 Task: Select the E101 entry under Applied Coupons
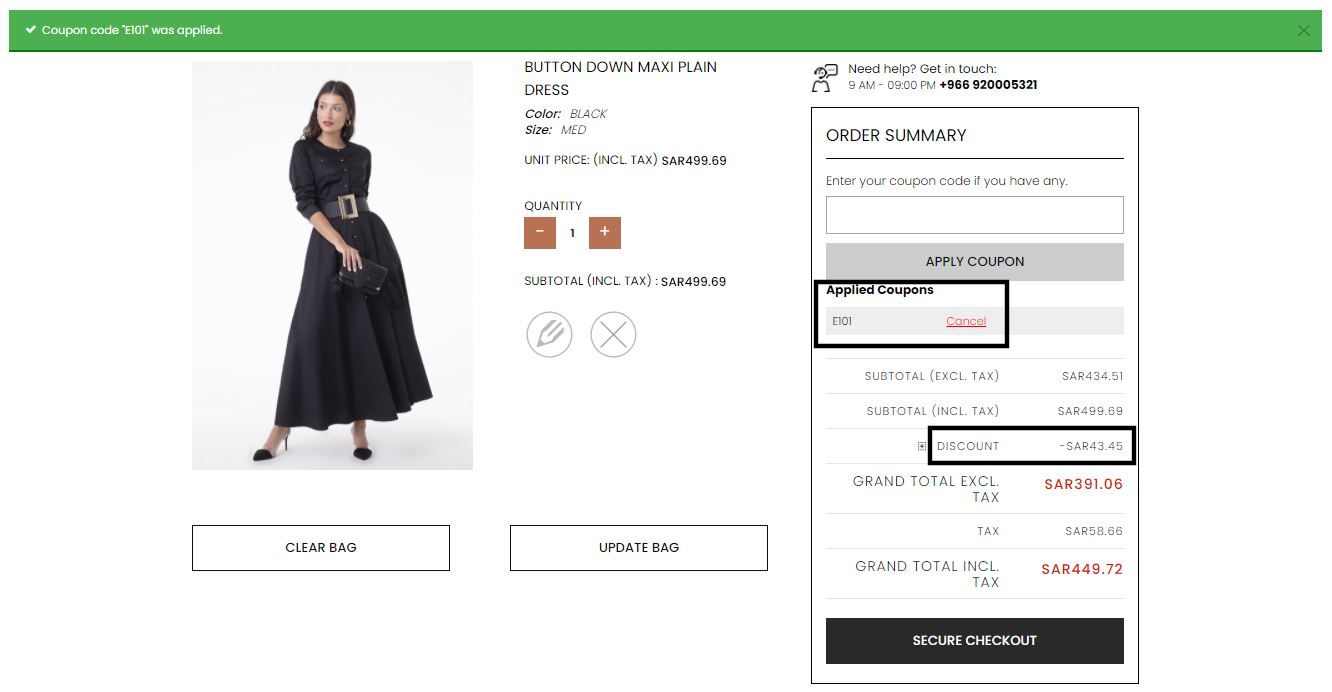click(x=843, y=321)
